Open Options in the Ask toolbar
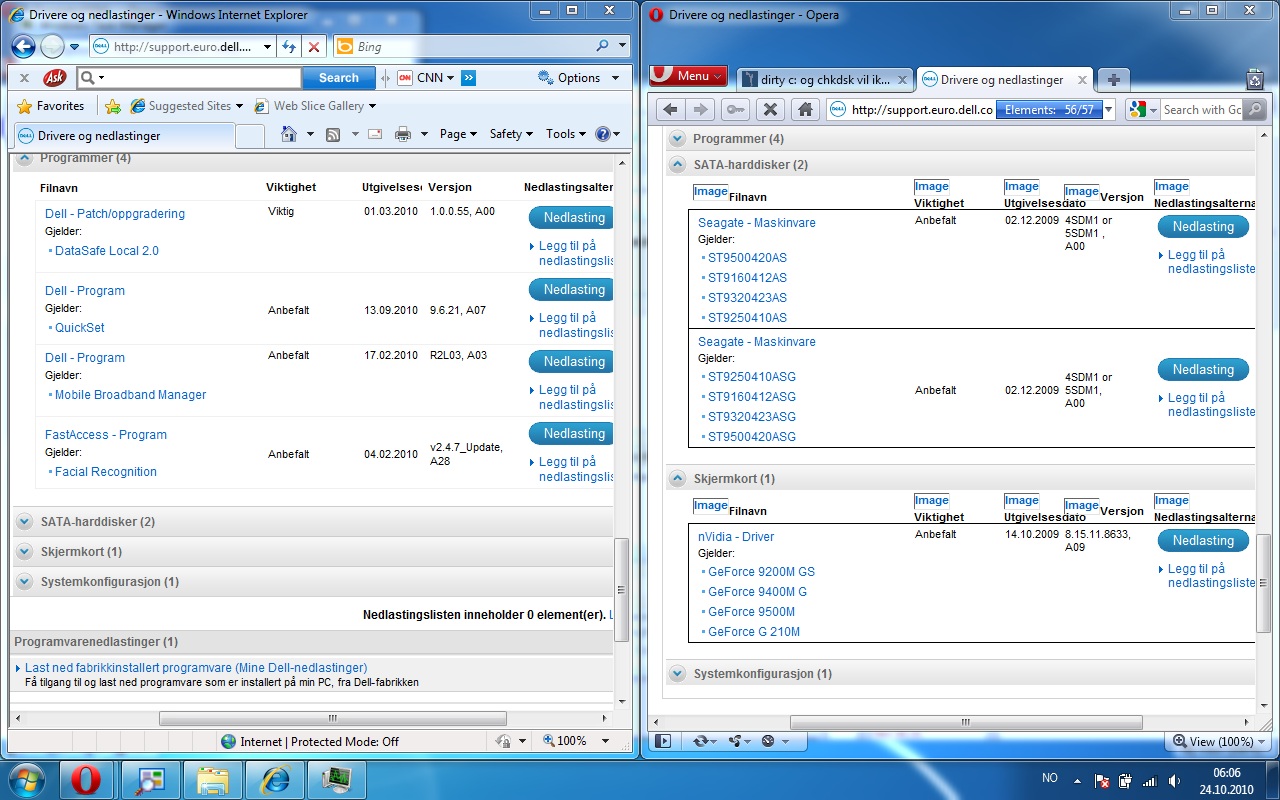Image resolution: width=1280 pixels, height=800 pixels. click(578, 78)
